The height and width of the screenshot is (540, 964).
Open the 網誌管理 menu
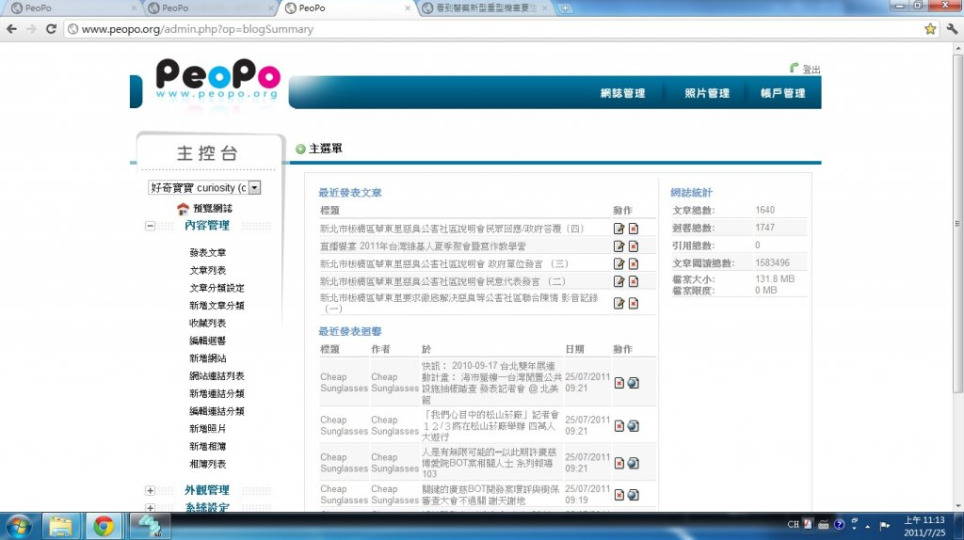point(622,93)
